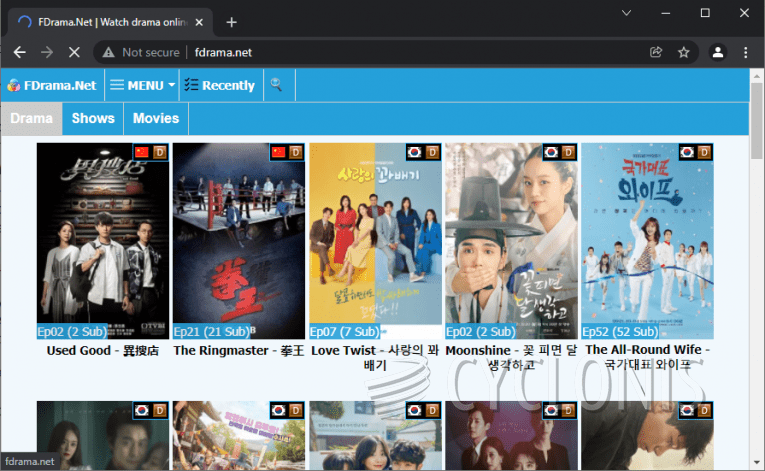Click The Ringmaster poster thumbnail

click(239, 240)
